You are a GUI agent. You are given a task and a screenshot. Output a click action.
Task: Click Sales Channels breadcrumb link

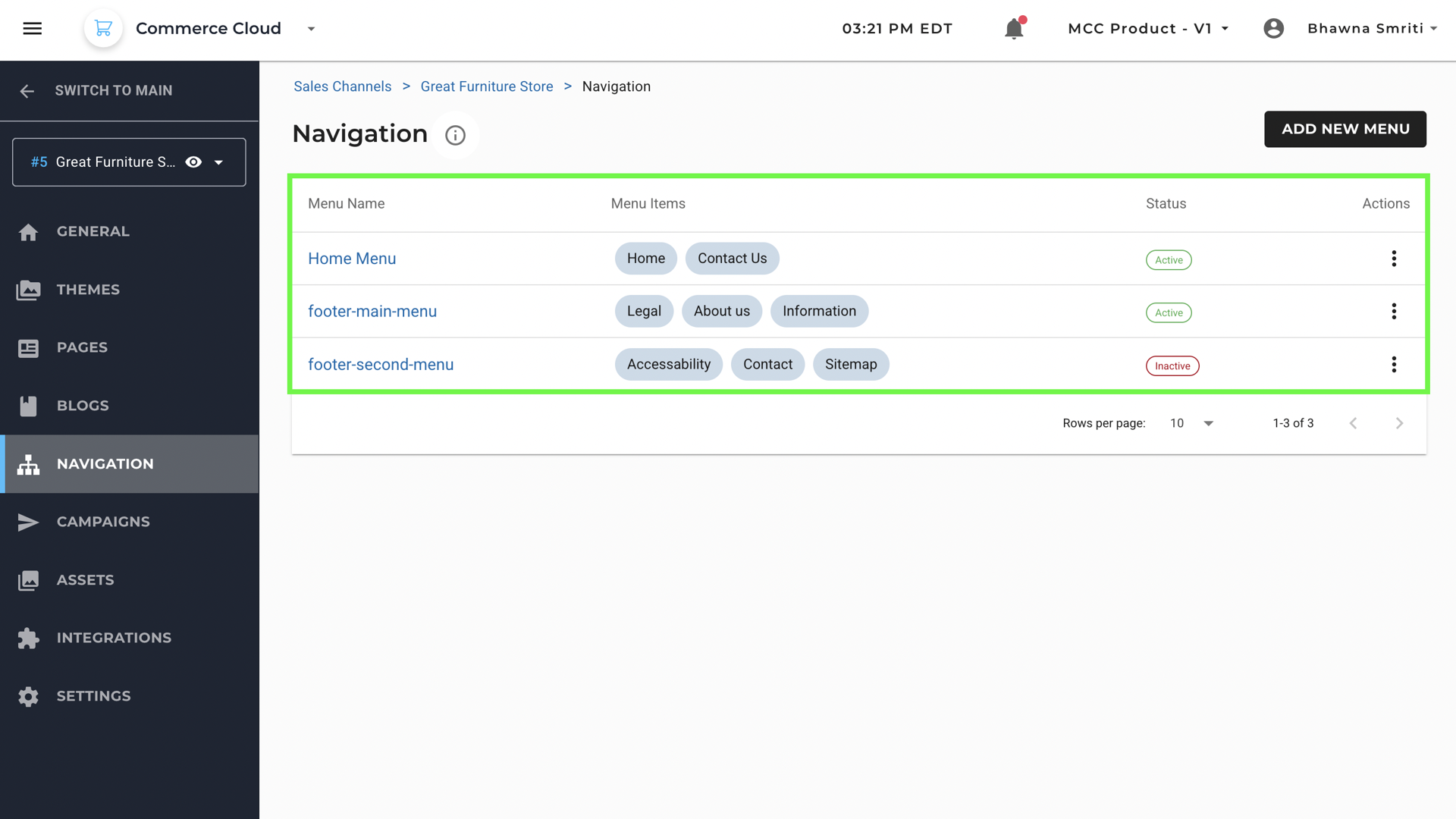click(343, 86)
